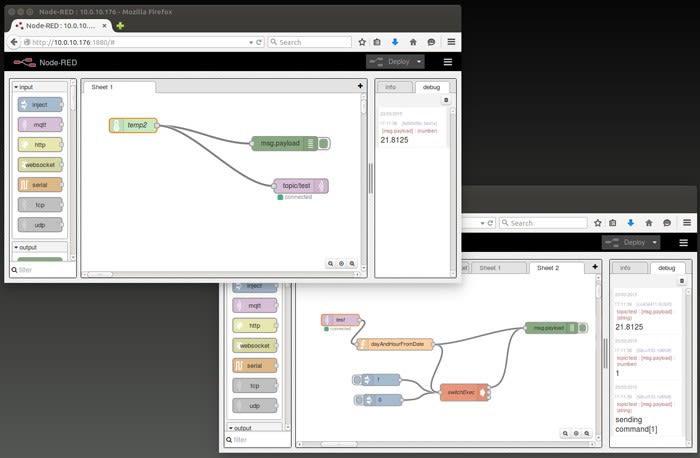700x458 pixels.
Task: Open info sidebar tab in back window
Action: pyautogui.click(x=629, y=268)
